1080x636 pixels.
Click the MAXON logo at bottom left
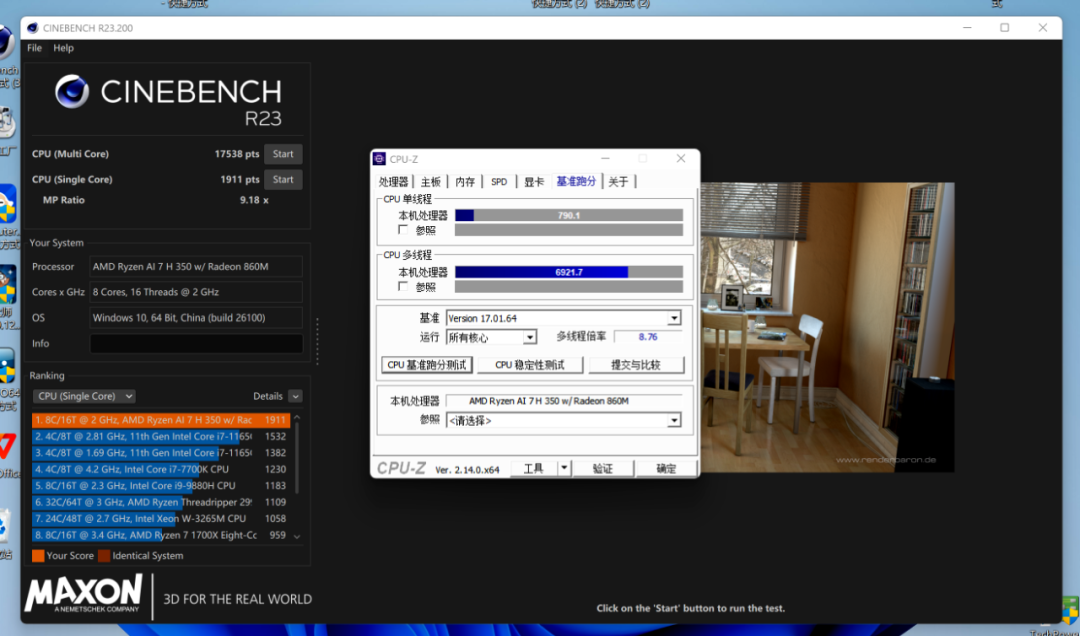click(x=83, y=594)
